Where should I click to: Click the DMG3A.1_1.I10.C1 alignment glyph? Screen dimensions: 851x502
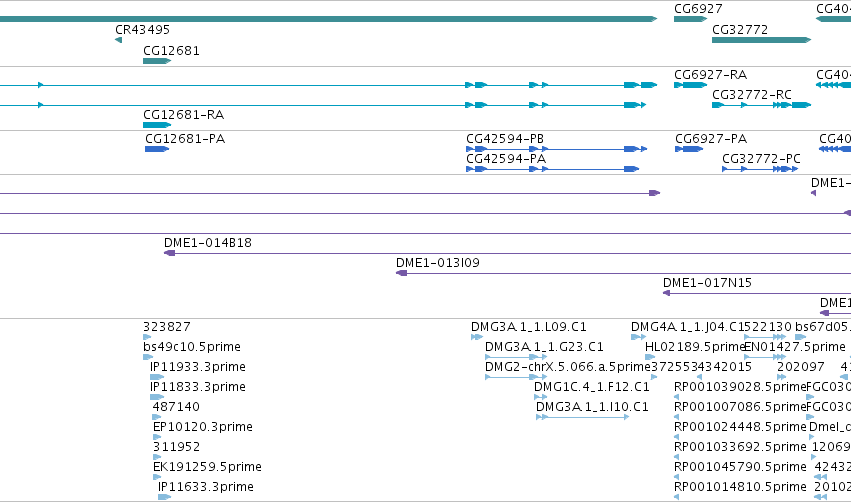coord(582,417)
